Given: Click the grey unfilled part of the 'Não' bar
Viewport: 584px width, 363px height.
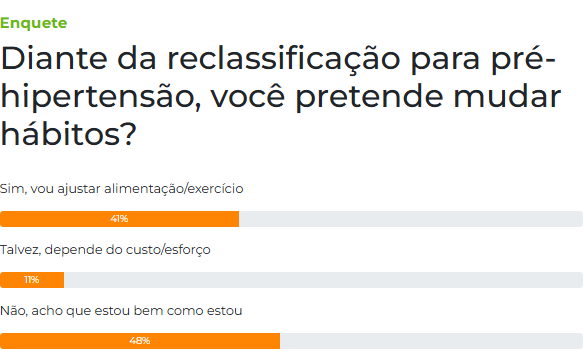Looking at the screenshot, I should tap(431, 341).
